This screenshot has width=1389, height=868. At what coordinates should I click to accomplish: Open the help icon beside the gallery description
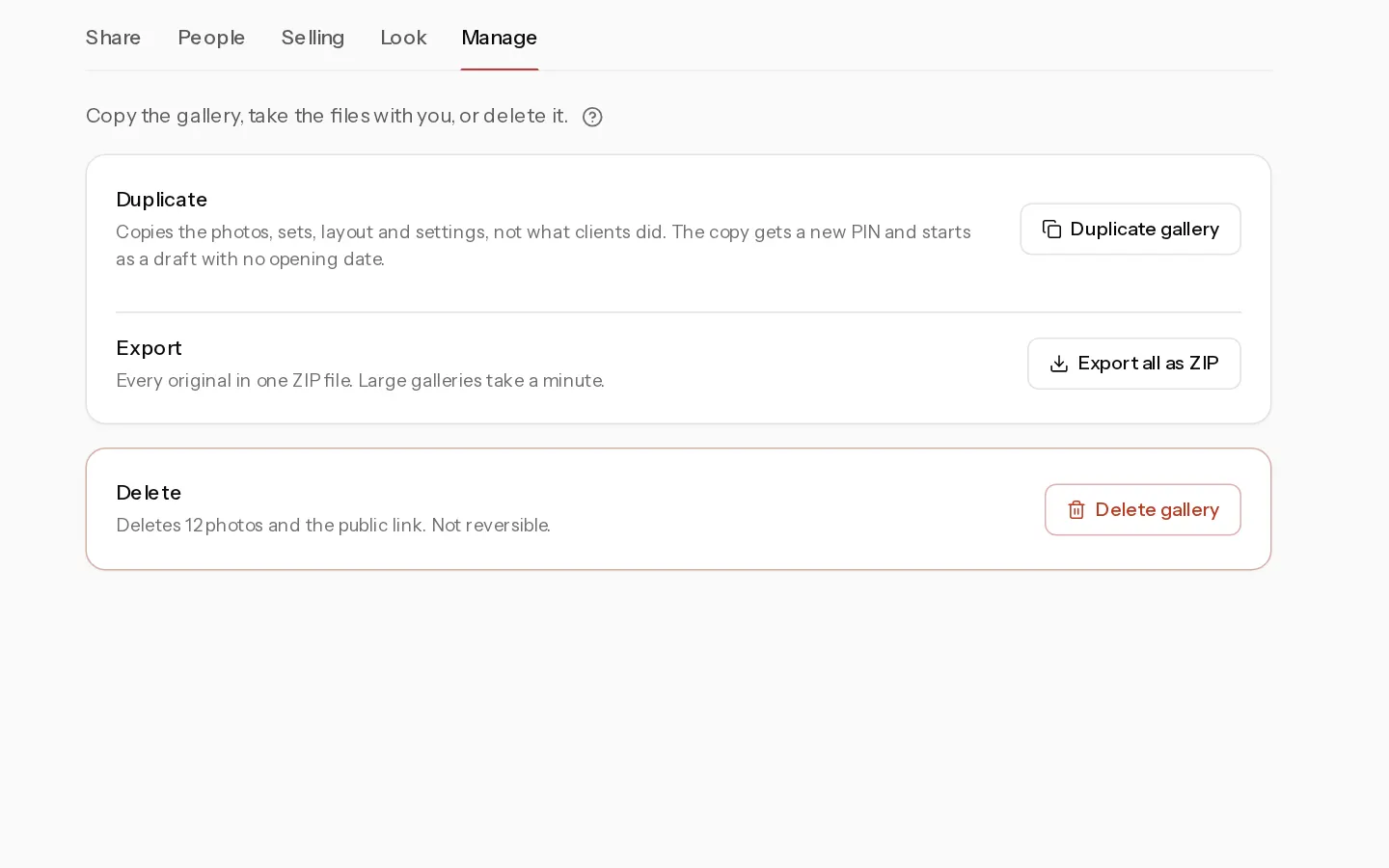pos(592,117)
